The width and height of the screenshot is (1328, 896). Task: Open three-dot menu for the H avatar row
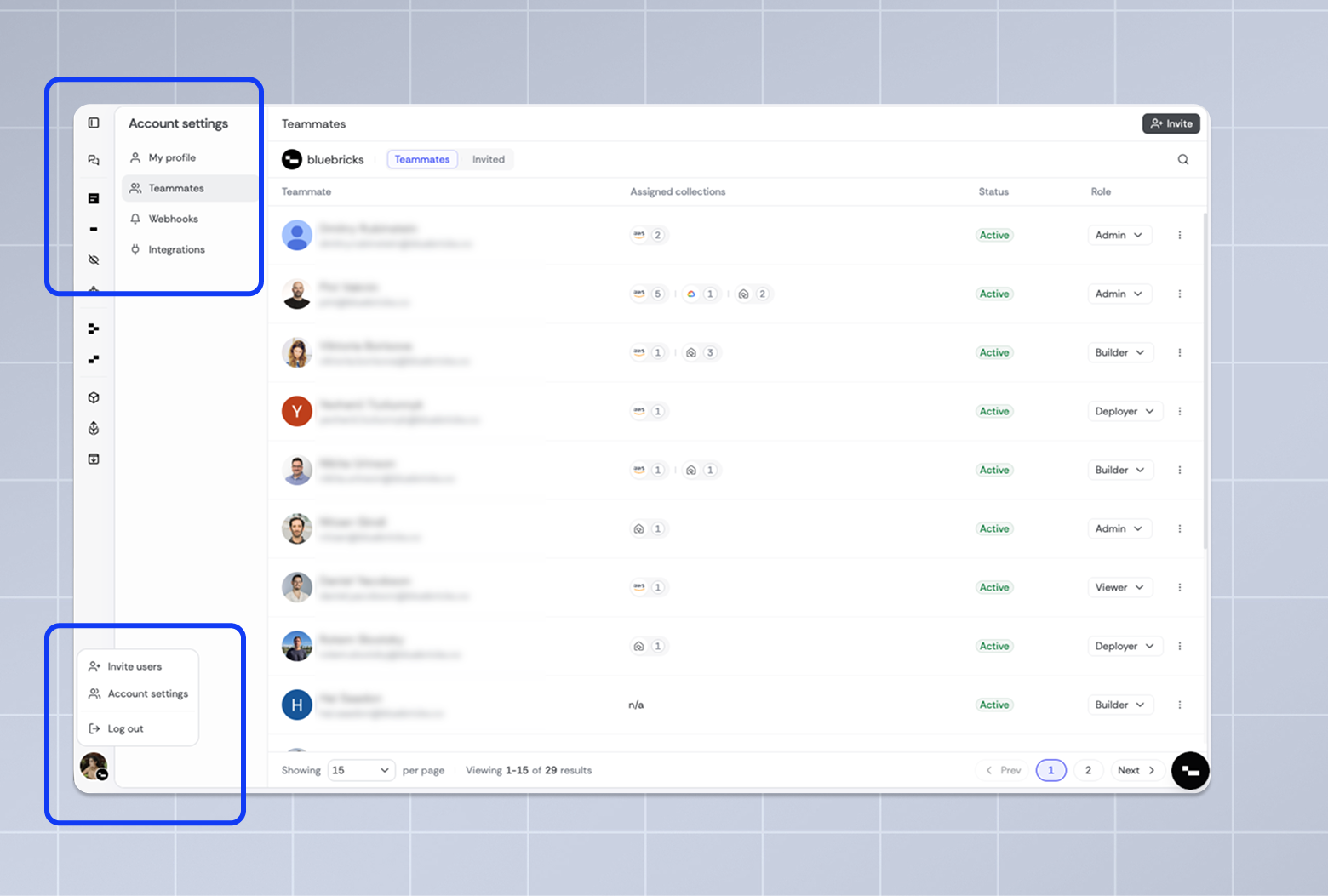coord(1180,705)
